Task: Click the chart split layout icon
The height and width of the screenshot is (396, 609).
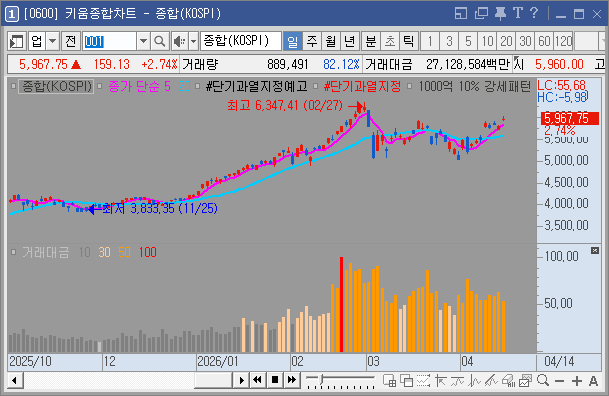Action: [390, 380]
